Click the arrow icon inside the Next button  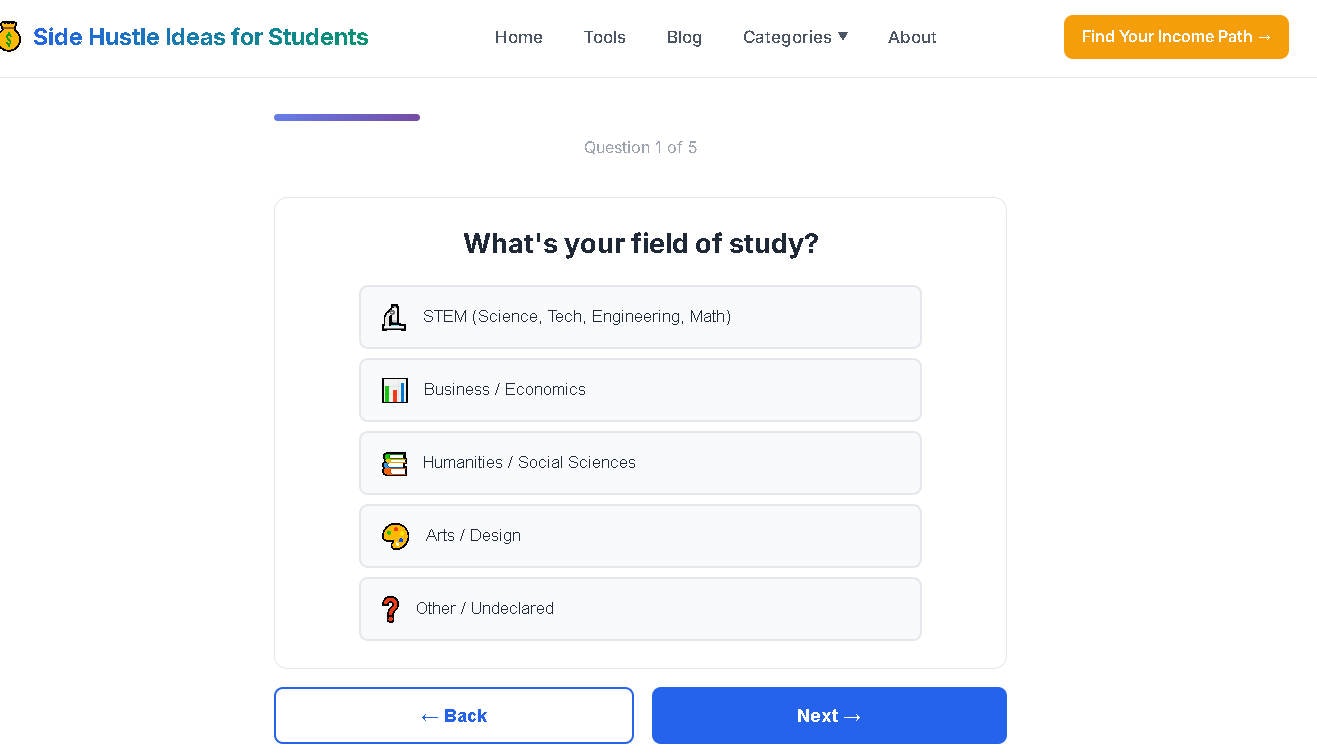(852, 716)
